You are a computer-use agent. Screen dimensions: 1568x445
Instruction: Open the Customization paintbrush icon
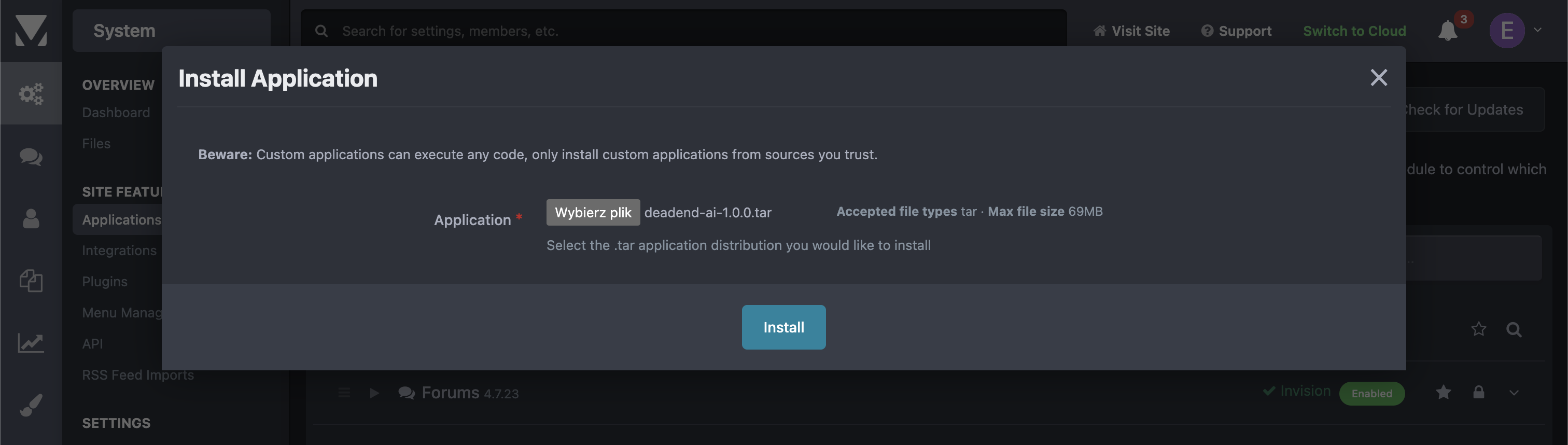pyautogui.click(x=31, y=404)
